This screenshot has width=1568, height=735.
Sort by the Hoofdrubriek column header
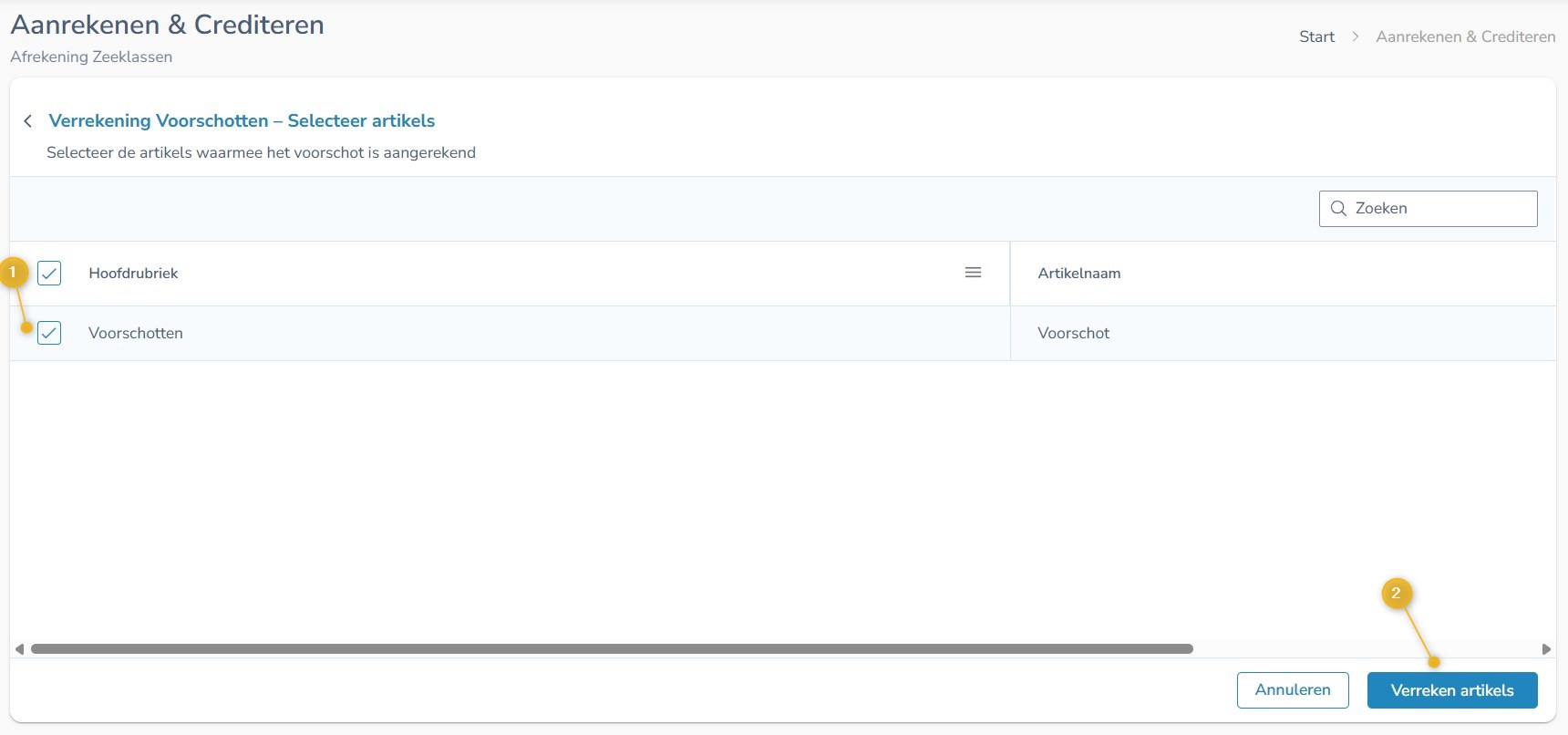133,274
